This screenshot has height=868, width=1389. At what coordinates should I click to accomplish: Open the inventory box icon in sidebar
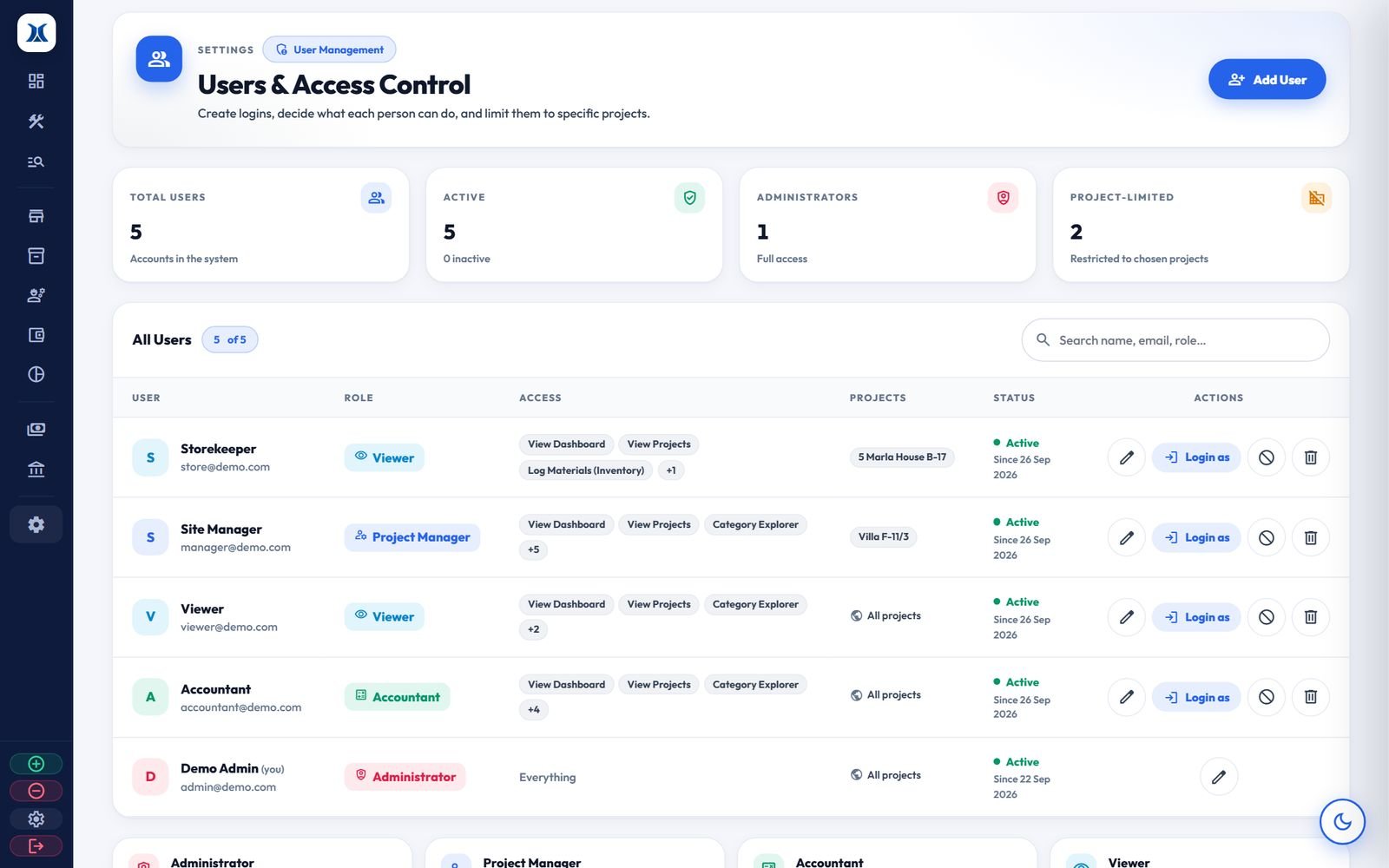36,256
